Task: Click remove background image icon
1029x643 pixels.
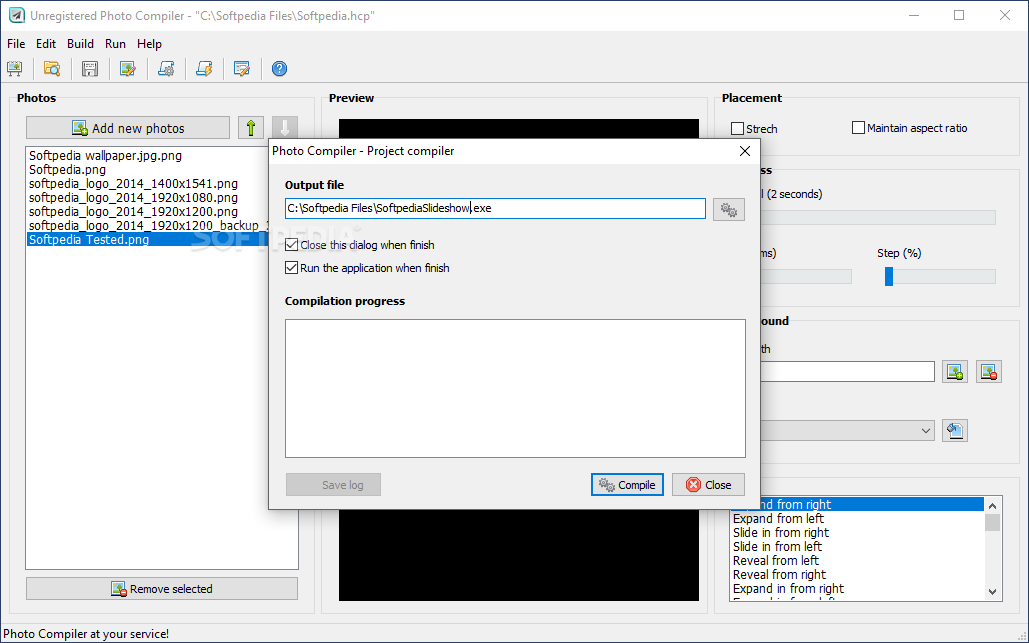Action: 989,371
